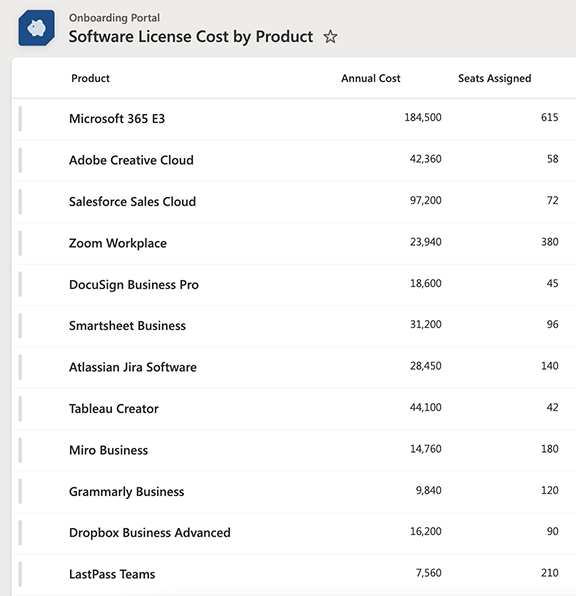Click the 90 seats assigned cell

point(552,531)
